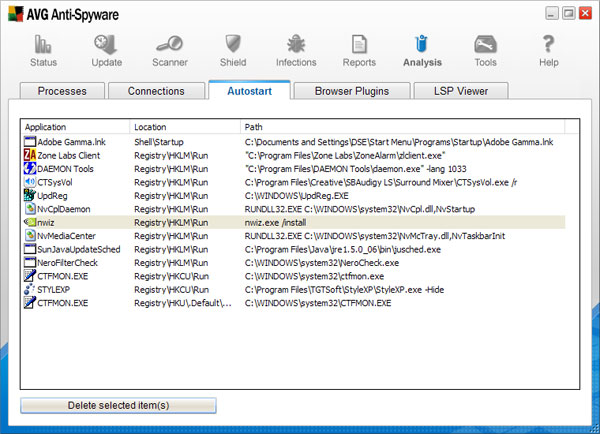Click the DAEMON Tools lightning icon
The width and height of the screenshot is (600, 434).
pos(29,168)
